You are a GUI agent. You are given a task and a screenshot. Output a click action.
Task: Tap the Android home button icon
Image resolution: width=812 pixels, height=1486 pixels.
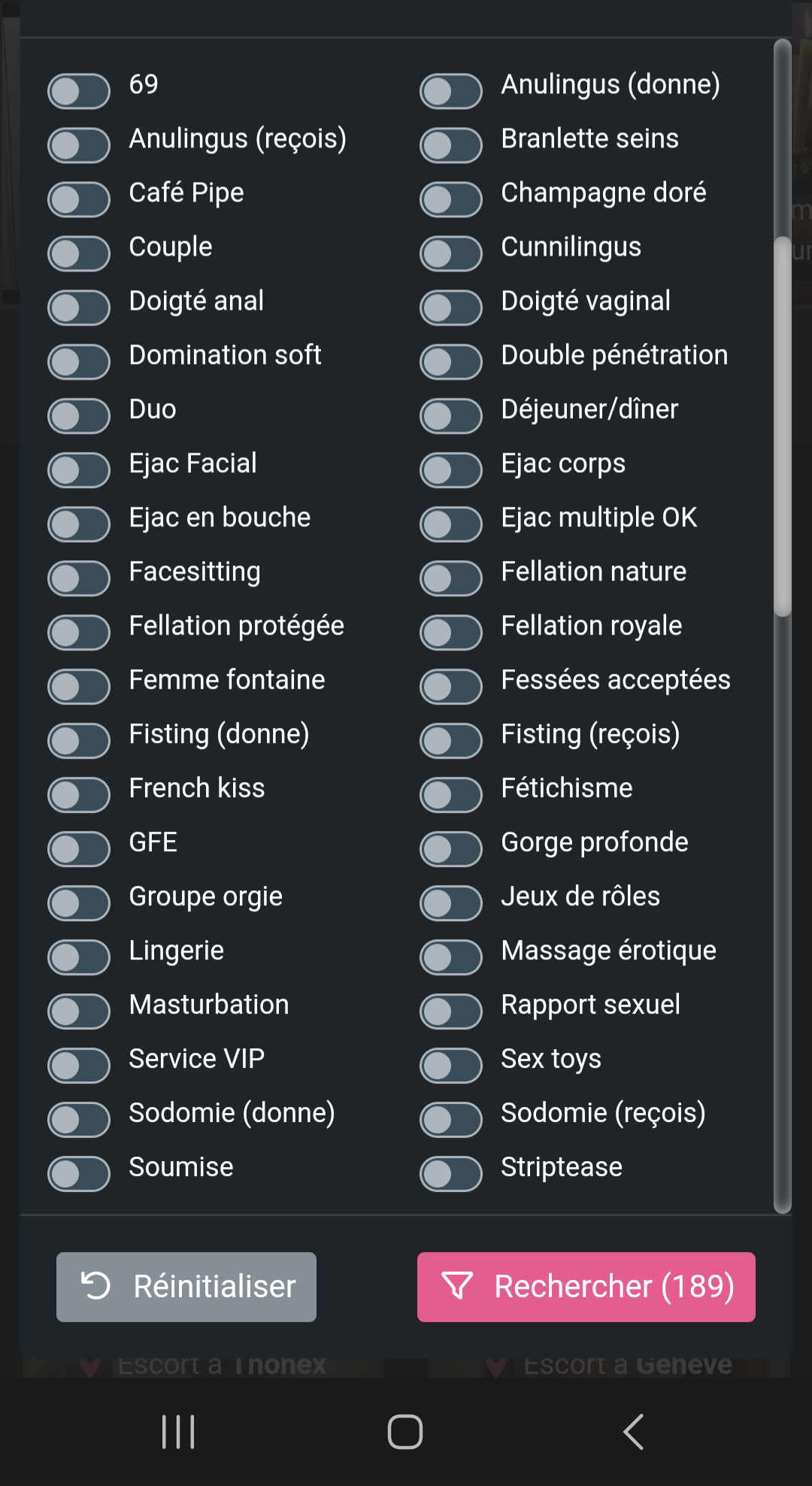pos(405,1431)
